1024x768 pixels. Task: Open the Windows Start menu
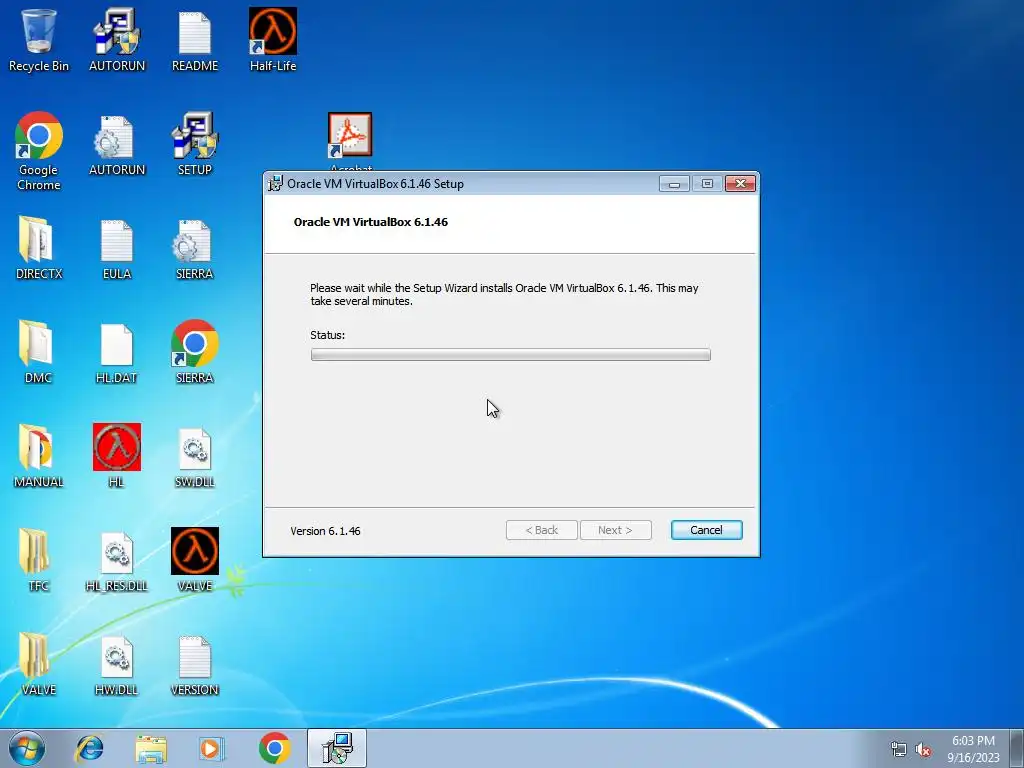pyautogui.click(x=27, y=748)
